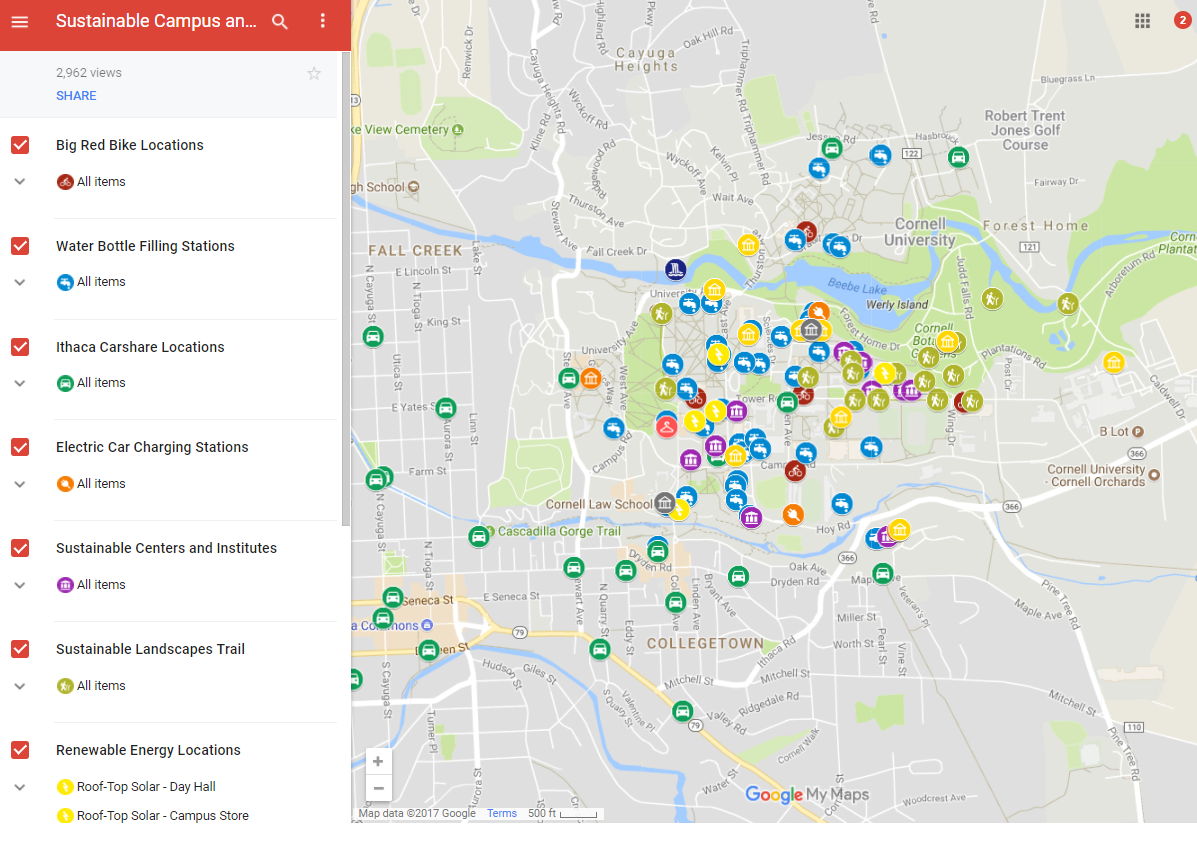Click yellow icon beside Roof-Top Solar - Campus Store
The width and height of the screenshot is (1197, 848).
click(65, 816)
